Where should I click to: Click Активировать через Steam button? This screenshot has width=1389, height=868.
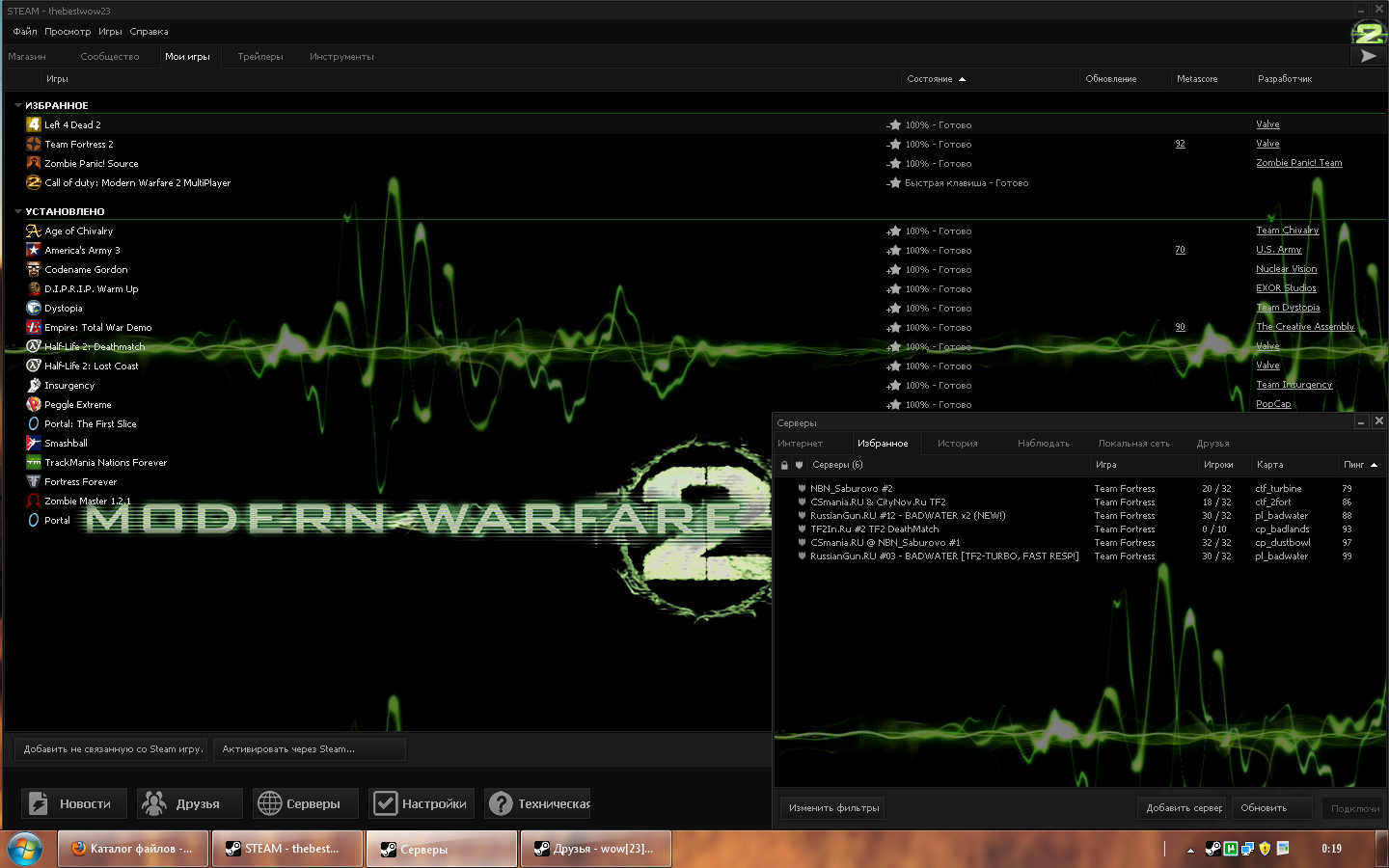310,749
